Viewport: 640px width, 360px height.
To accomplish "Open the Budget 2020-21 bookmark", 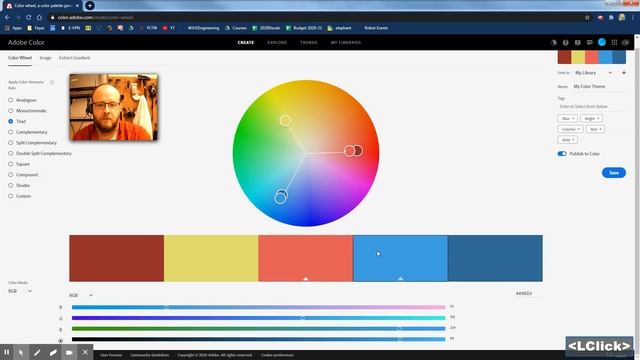I will (304, 28).
